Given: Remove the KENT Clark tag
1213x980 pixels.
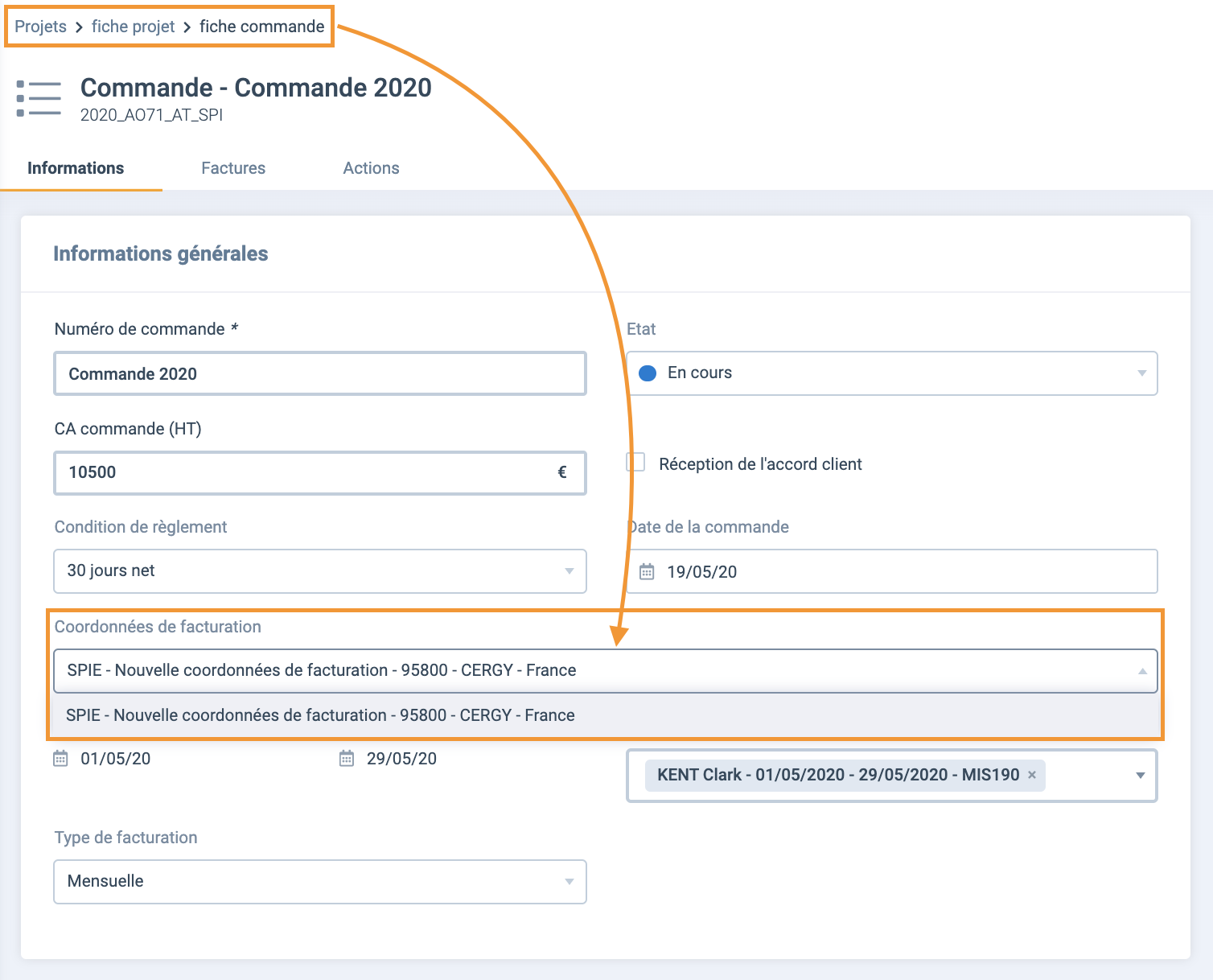Looking at the screenshot, I should click(1032, 775).
